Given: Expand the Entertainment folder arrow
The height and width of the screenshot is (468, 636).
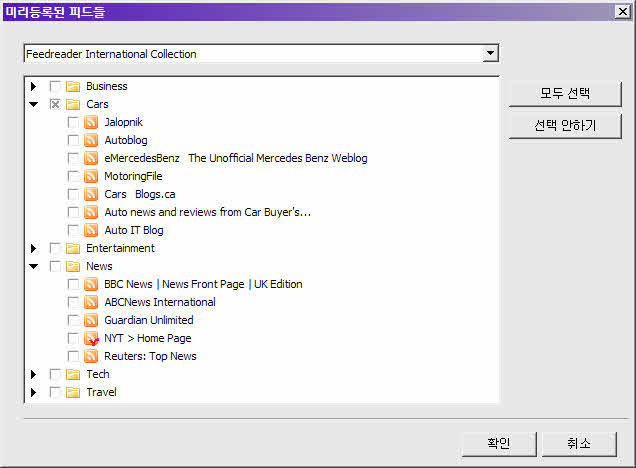Looking at the screenshot, I should [x=34, y=248].
